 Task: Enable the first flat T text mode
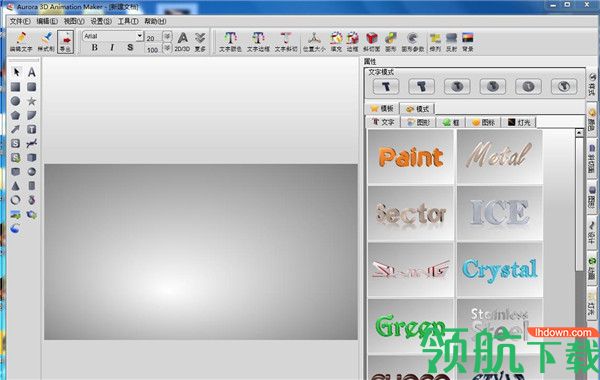pyautogui.click(x=386, y=86)
